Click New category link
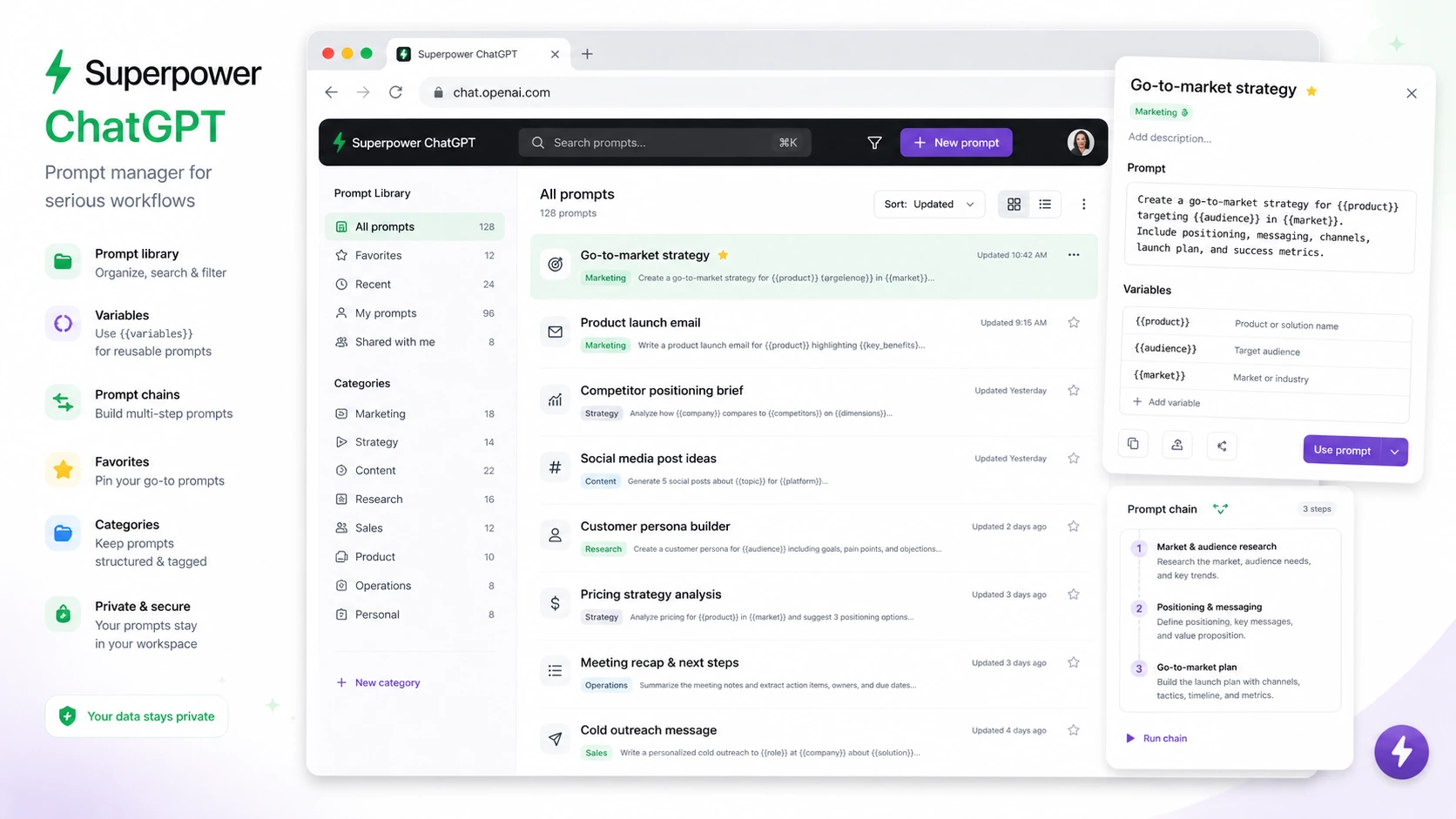The height and width of the screenshot is (819, 1456). point(378,682)
